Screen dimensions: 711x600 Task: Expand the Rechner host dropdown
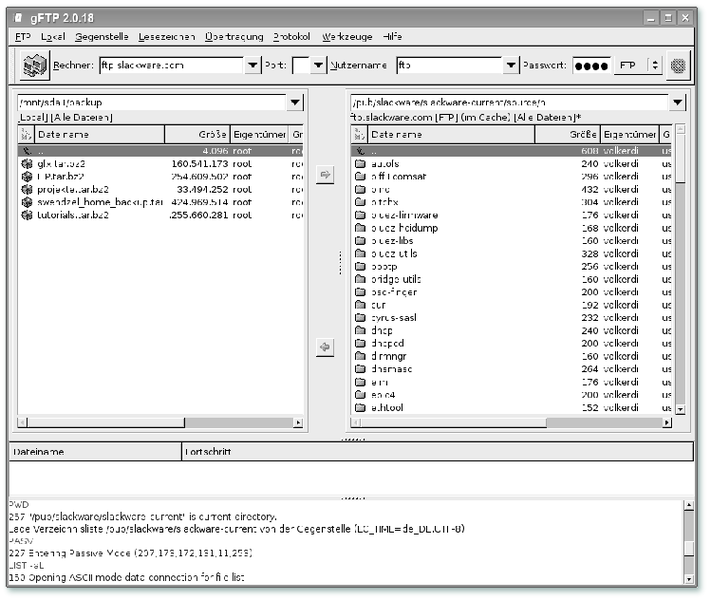pyautogui.click(x=252, y=66)
